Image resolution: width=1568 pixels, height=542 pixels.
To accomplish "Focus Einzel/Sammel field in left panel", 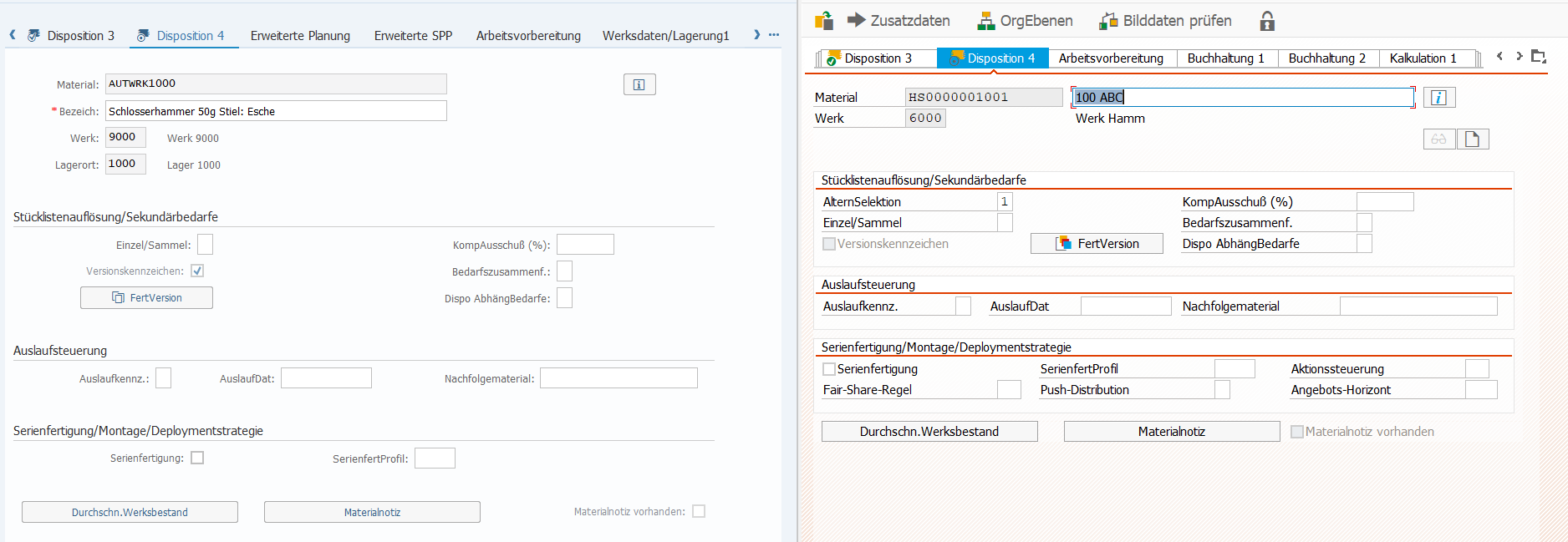I will (205, 245).
